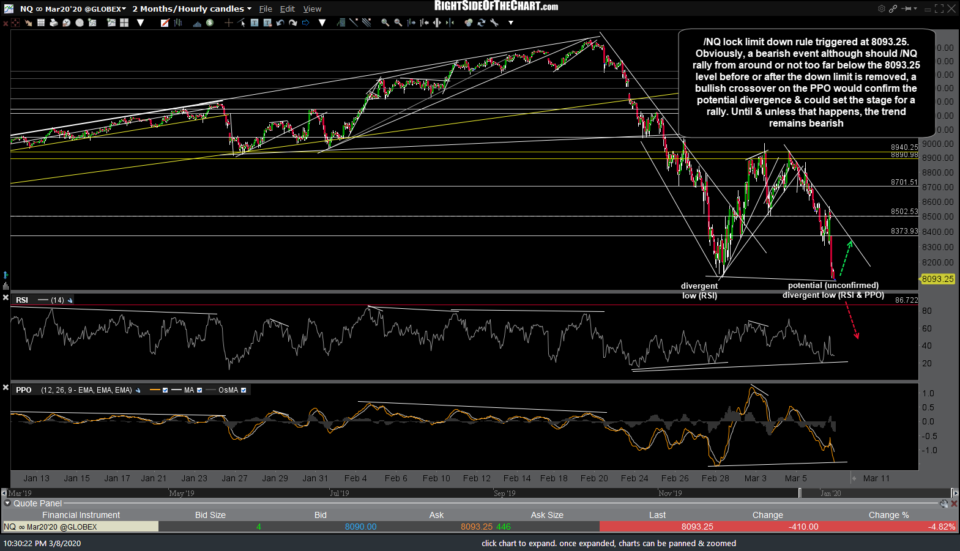960x551 pixels.
Task: Click the blue right arrow icon
Action: point(306,23)
